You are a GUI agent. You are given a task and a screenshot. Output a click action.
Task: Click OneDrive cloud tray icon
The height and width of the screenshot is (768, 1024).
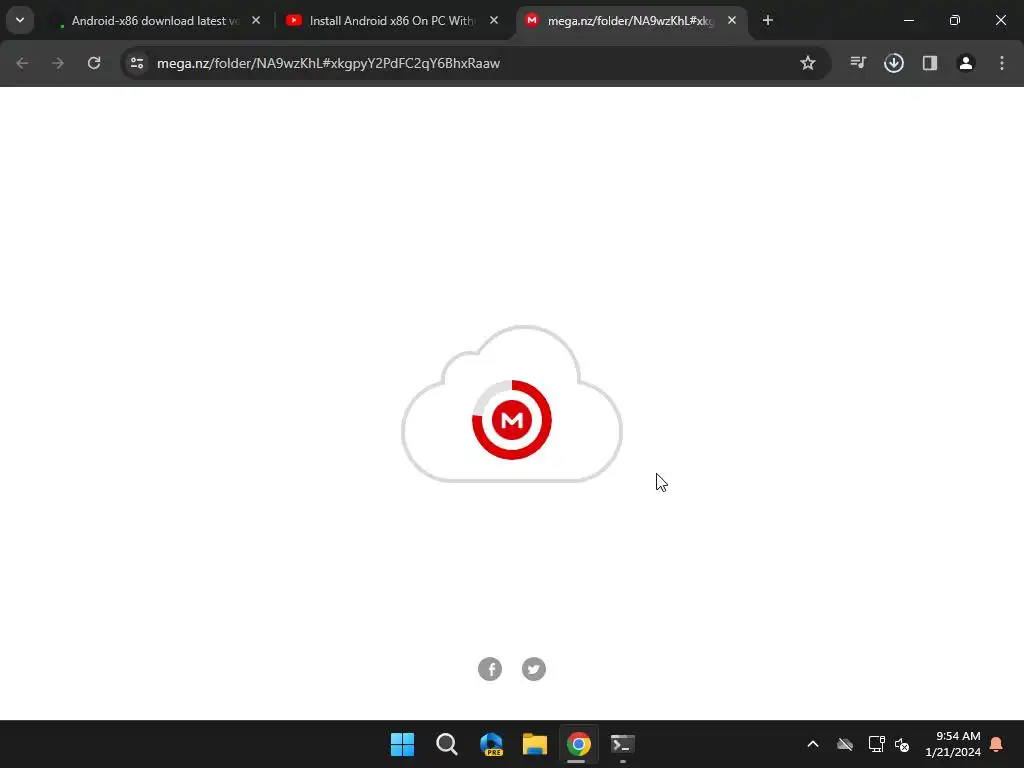click(845, 744)
